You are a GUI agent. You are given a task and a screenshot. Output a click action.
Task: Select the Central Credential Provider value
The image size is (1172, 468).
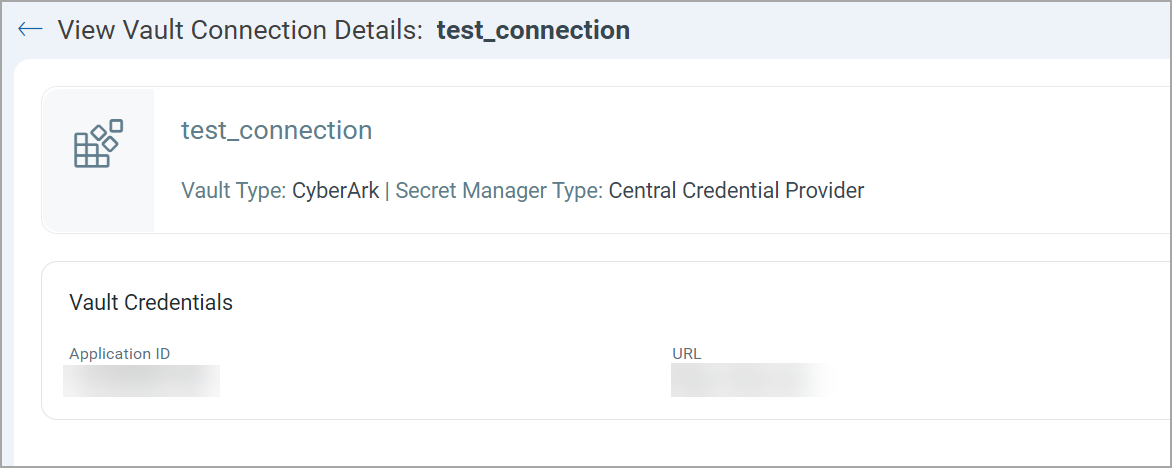736,190
